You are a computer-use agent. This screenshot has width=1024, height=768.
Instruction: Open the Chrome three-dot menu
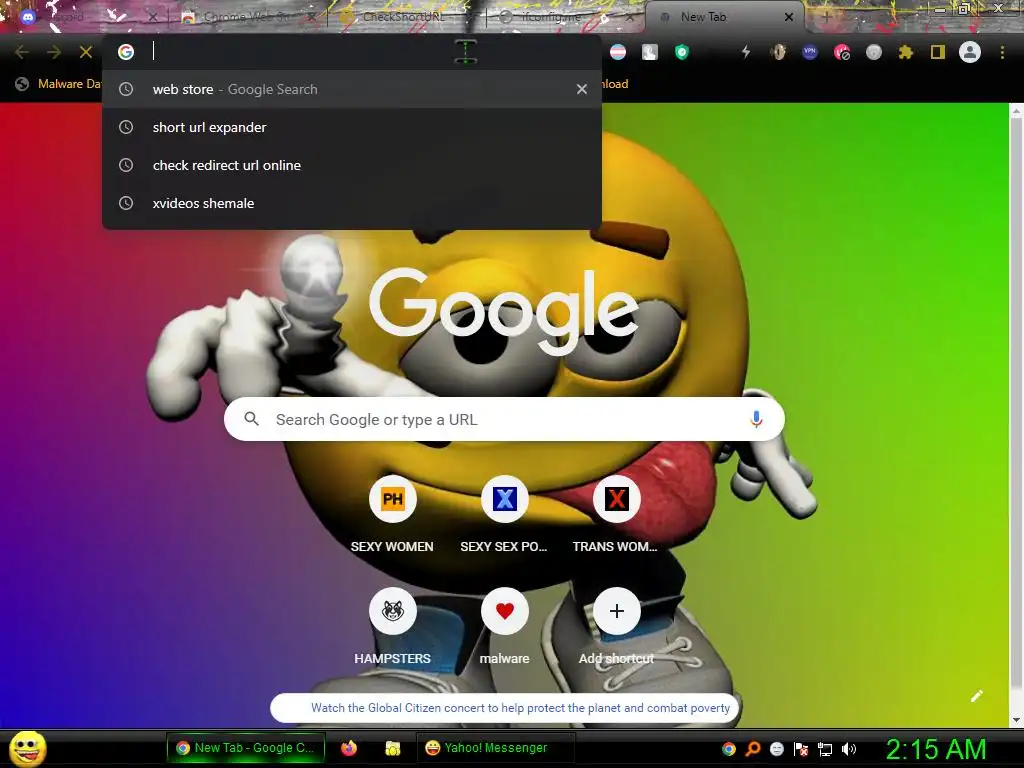pos(1002,52)
